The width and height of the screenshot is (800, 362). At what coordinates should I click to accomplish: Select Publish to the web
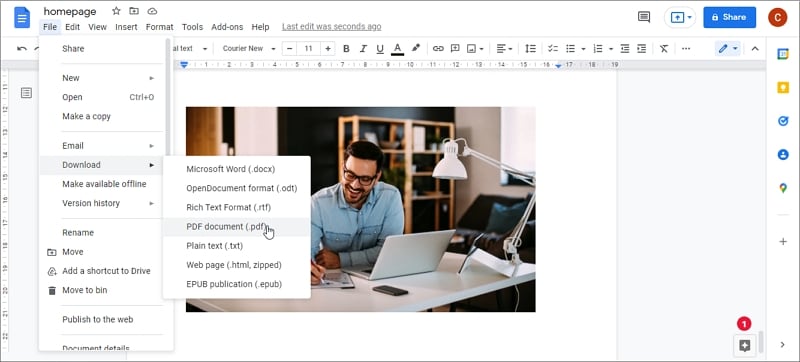click(101, 320)
